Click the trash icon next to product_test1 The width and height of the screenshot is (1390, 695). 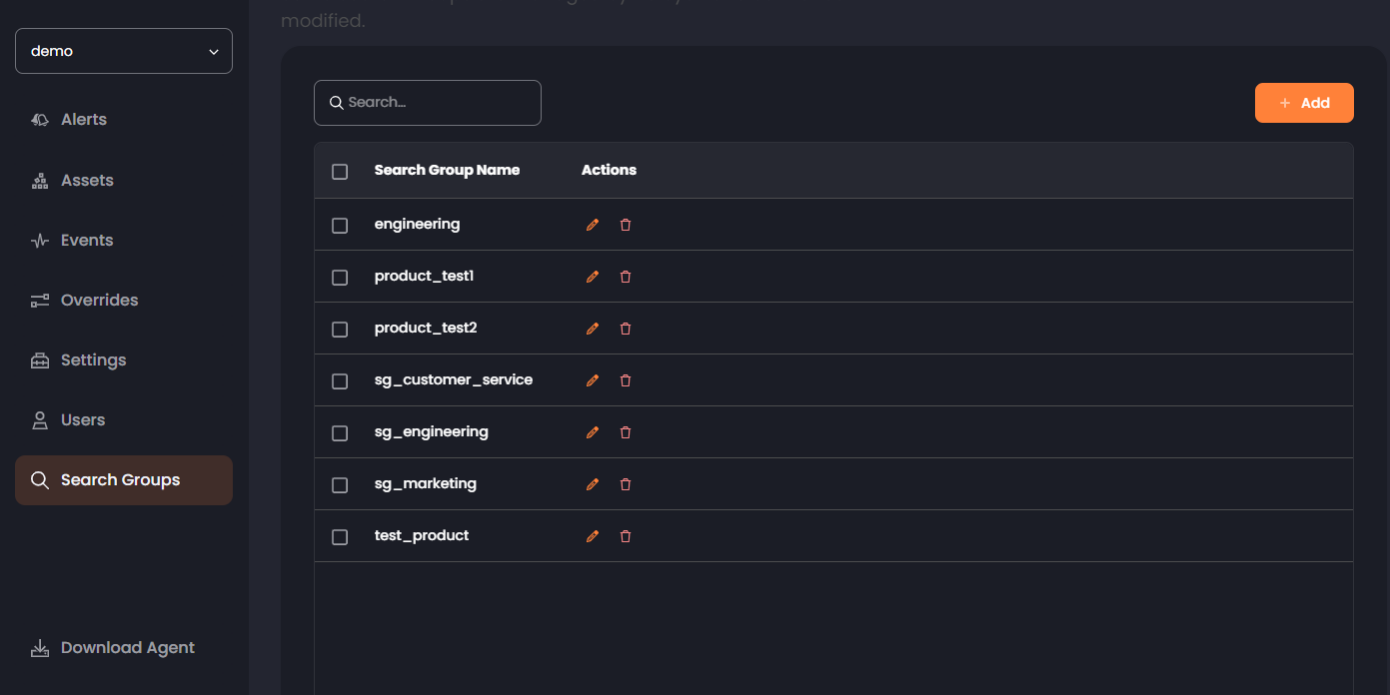[625, 276]
